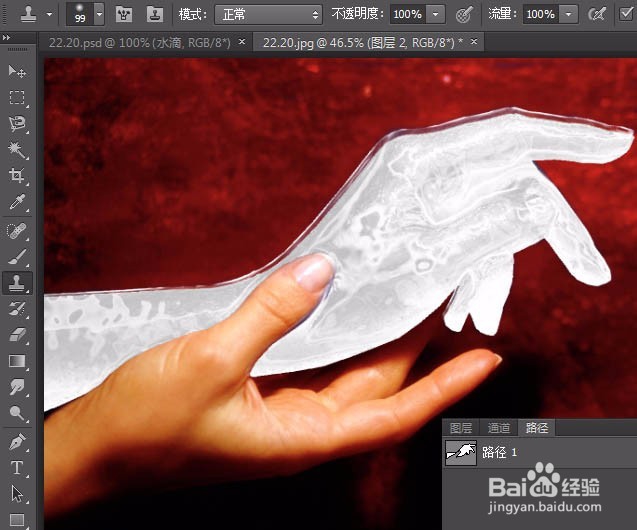Select the Clone Stamp tool in toolbox
Viewport: 637px width, 530px height.
(17, 283)
